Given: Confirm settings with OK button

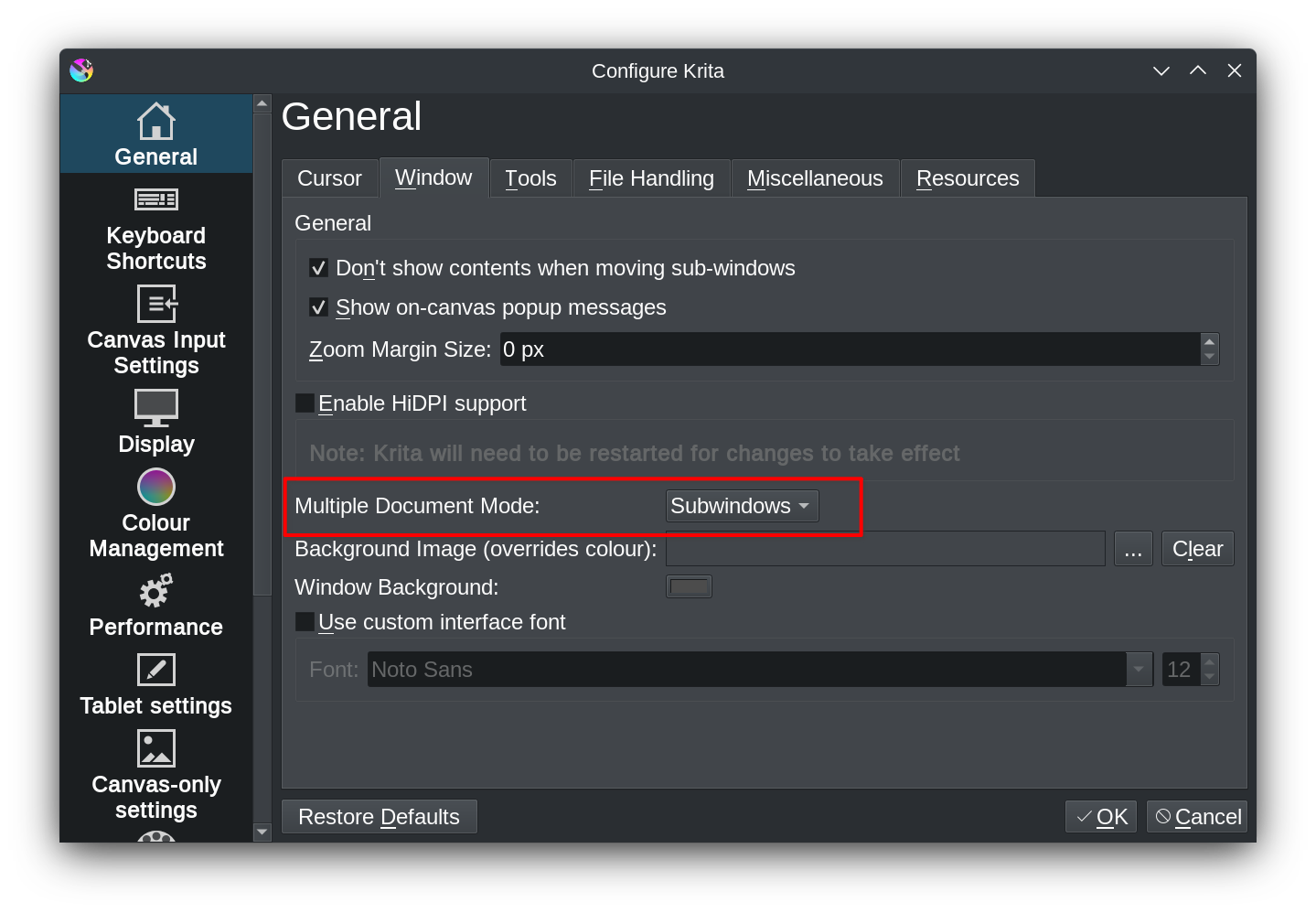Looking at the screenshot, I should pyautogui.click(x=1100, y=817).
